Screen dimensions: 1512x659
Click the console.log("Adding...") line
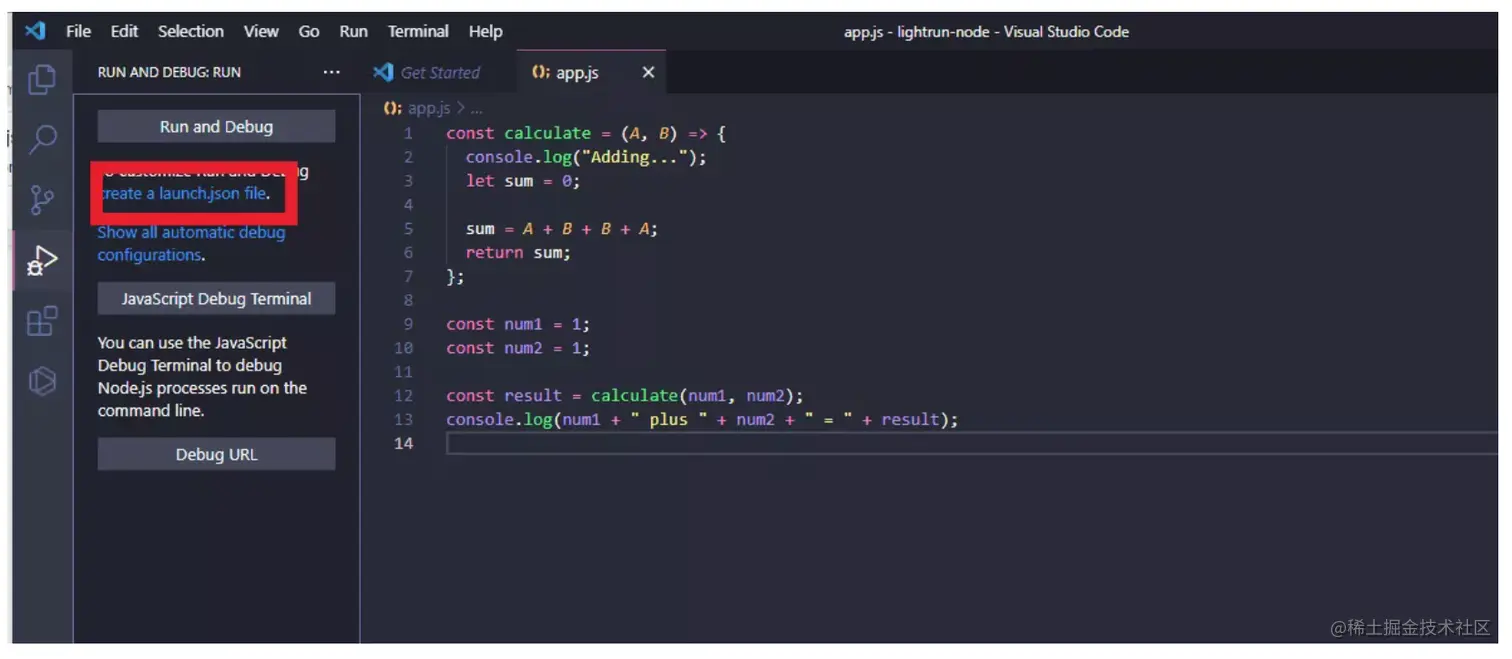[x=586, y=157]
